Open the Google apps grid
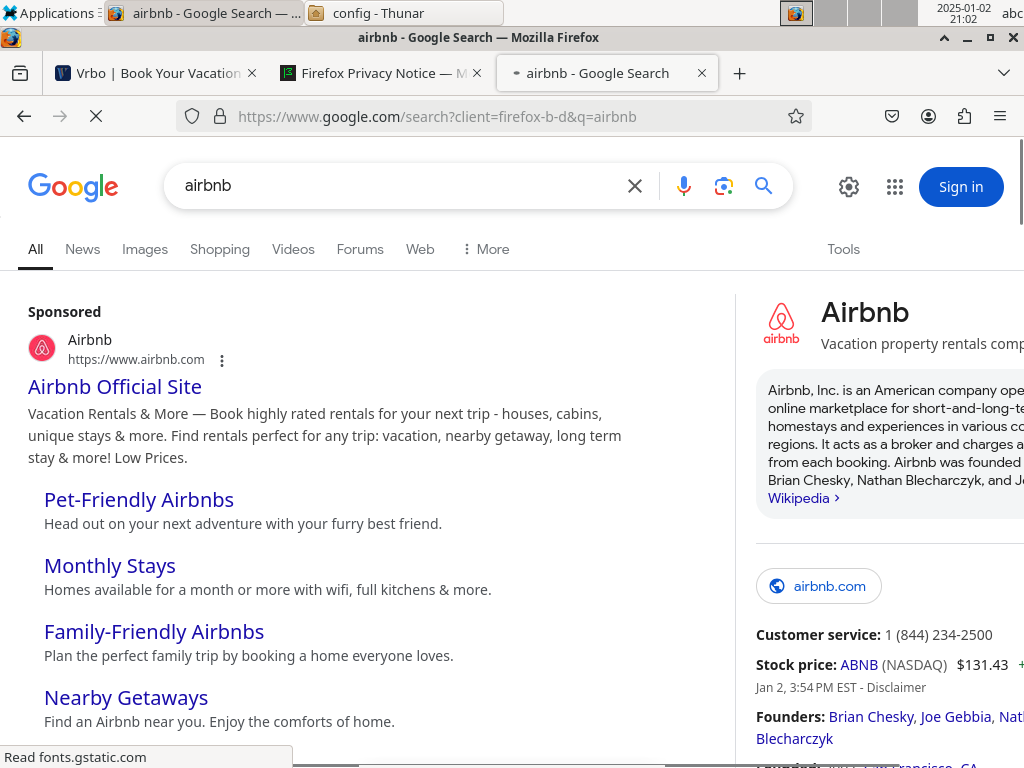 pyautogui.click(x=895, y=187)
